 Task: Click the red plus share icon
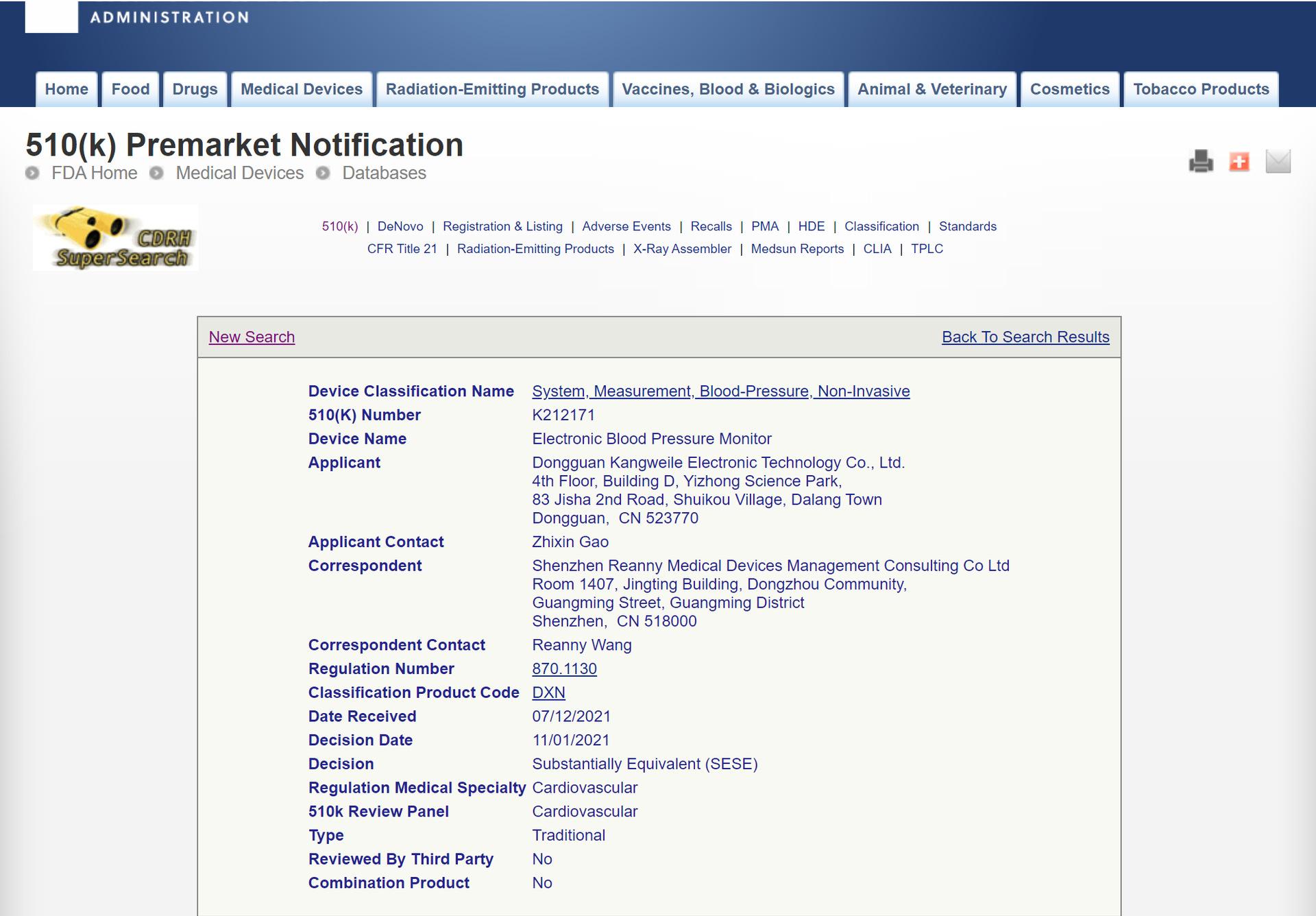pos(1239,162)
